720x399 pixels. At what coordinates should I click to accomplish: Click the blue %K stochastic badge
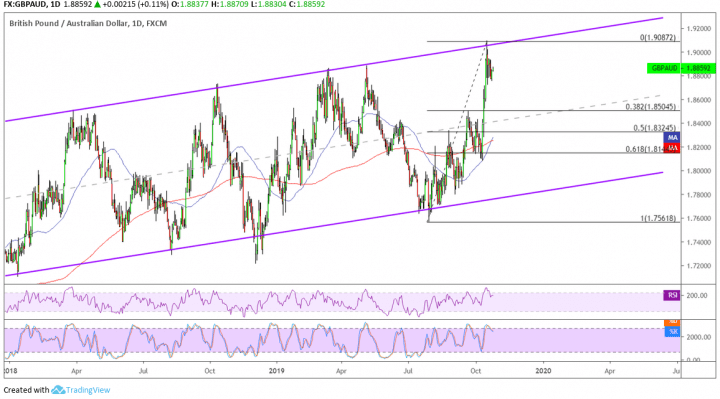672,332
